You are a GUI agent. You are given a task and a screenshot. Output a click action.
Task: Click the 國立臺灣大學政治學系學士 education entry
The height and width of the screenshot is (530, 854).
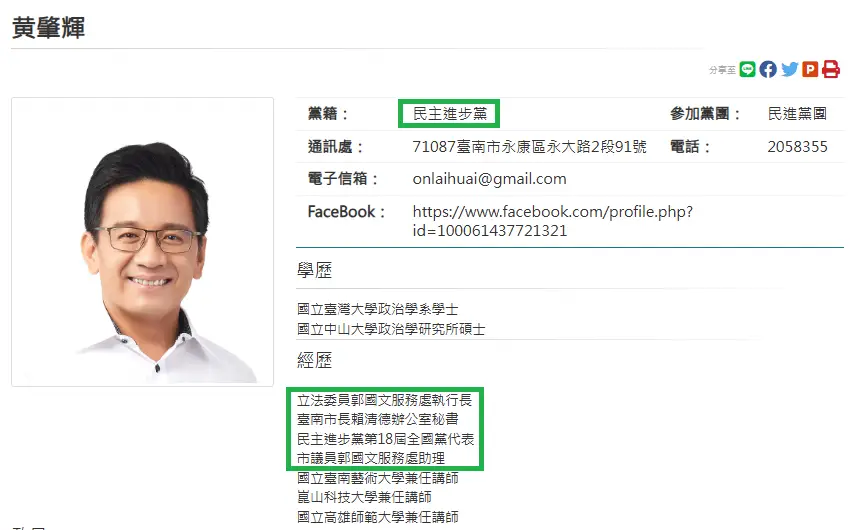377,309
